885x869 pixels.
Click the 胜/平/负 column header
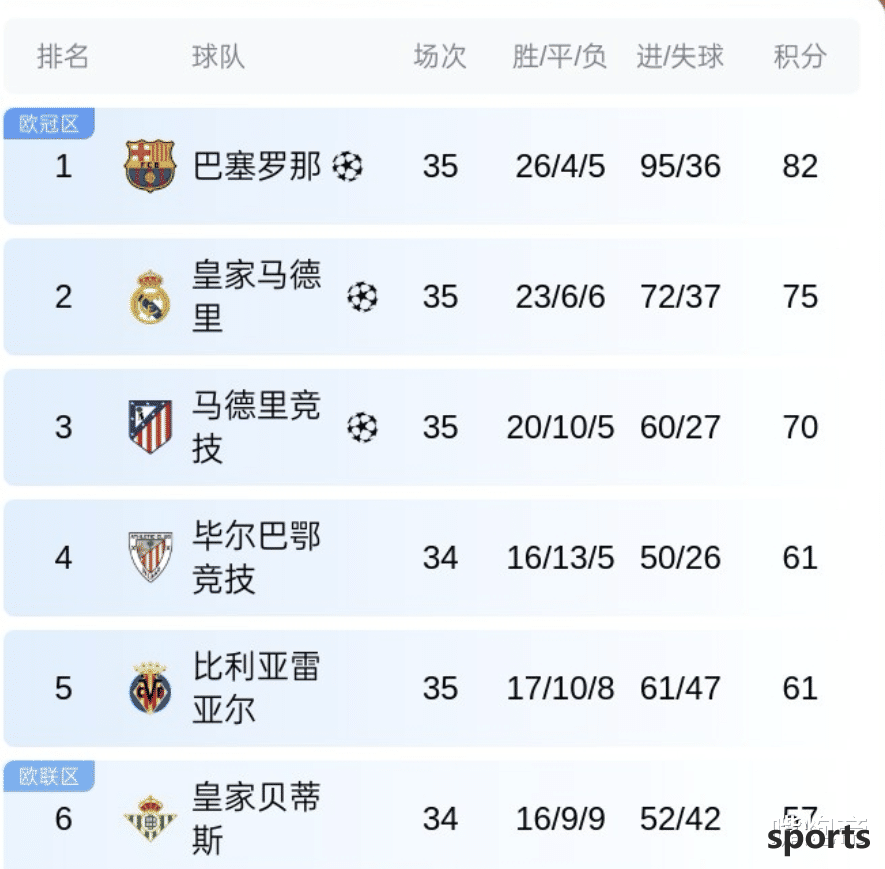point(560,56)
